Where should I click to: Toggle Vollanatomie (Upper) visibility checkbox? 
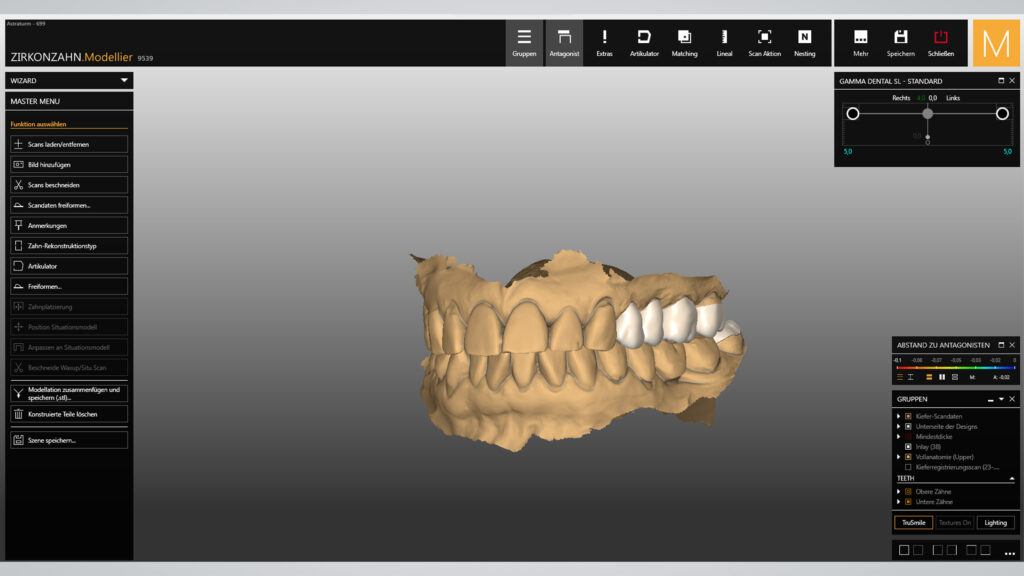pos(908,457)
